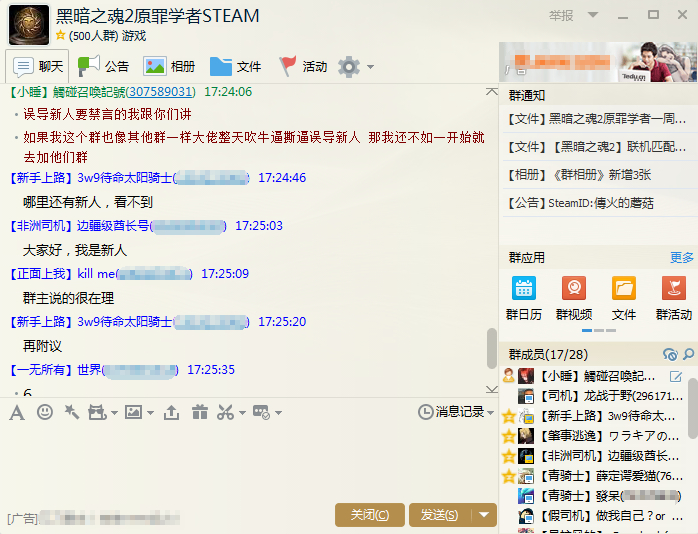Click the 更多 link in 群应用
698x534 pixels.
point(682,257)
